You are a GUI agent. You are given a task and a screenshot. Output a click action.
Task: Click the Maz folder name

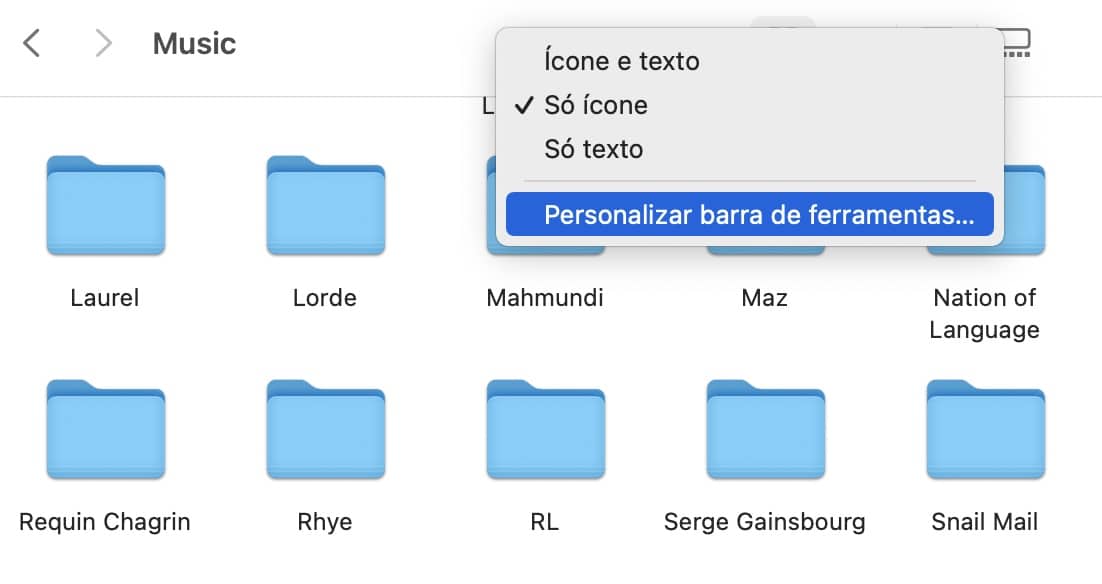pyautogui.click(x=765, y=298)
